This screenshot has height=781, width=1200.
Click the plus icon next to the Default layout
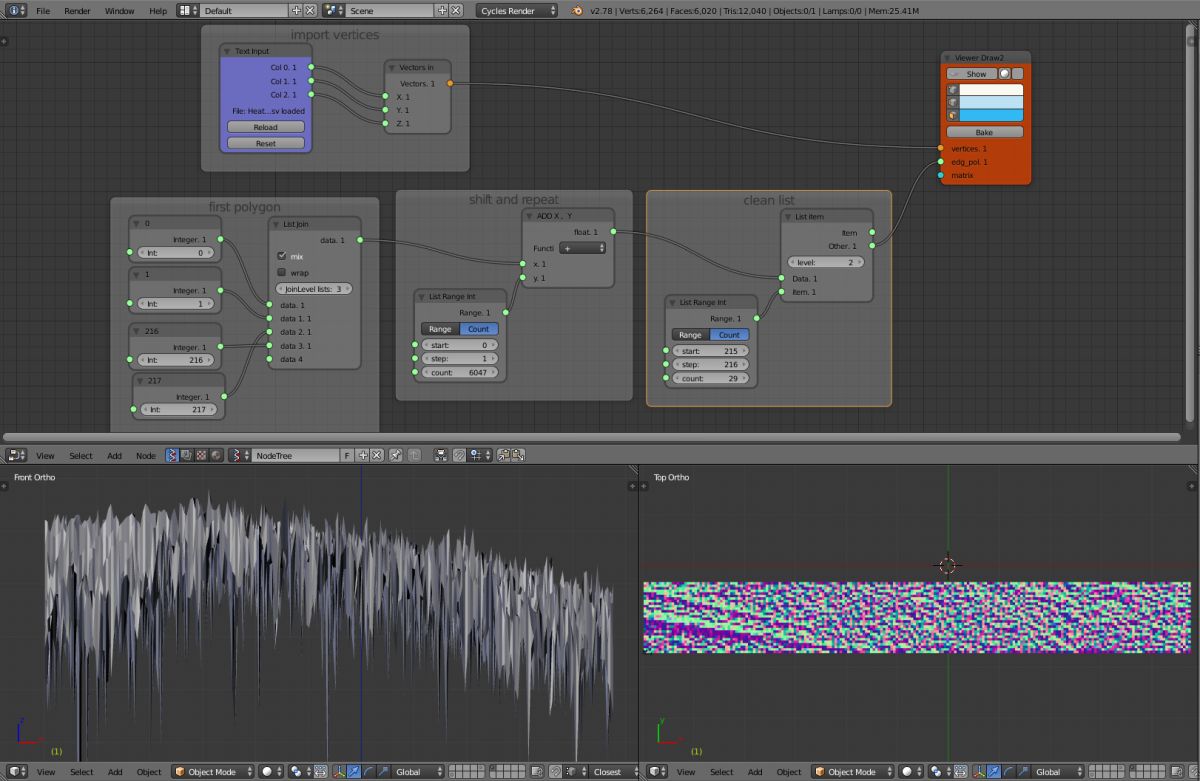click(x=296, y=10)
